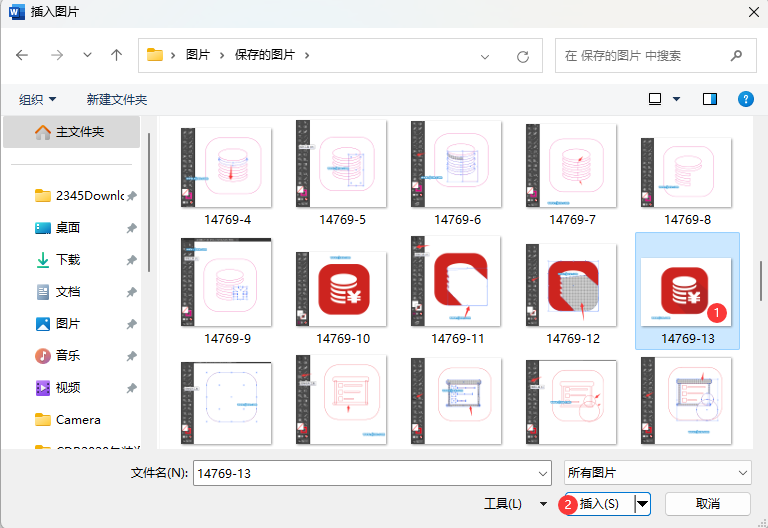Open the recent locations chevron
Image resolution: width=768 pixels, height=528 pixels.
coord(87,55)
